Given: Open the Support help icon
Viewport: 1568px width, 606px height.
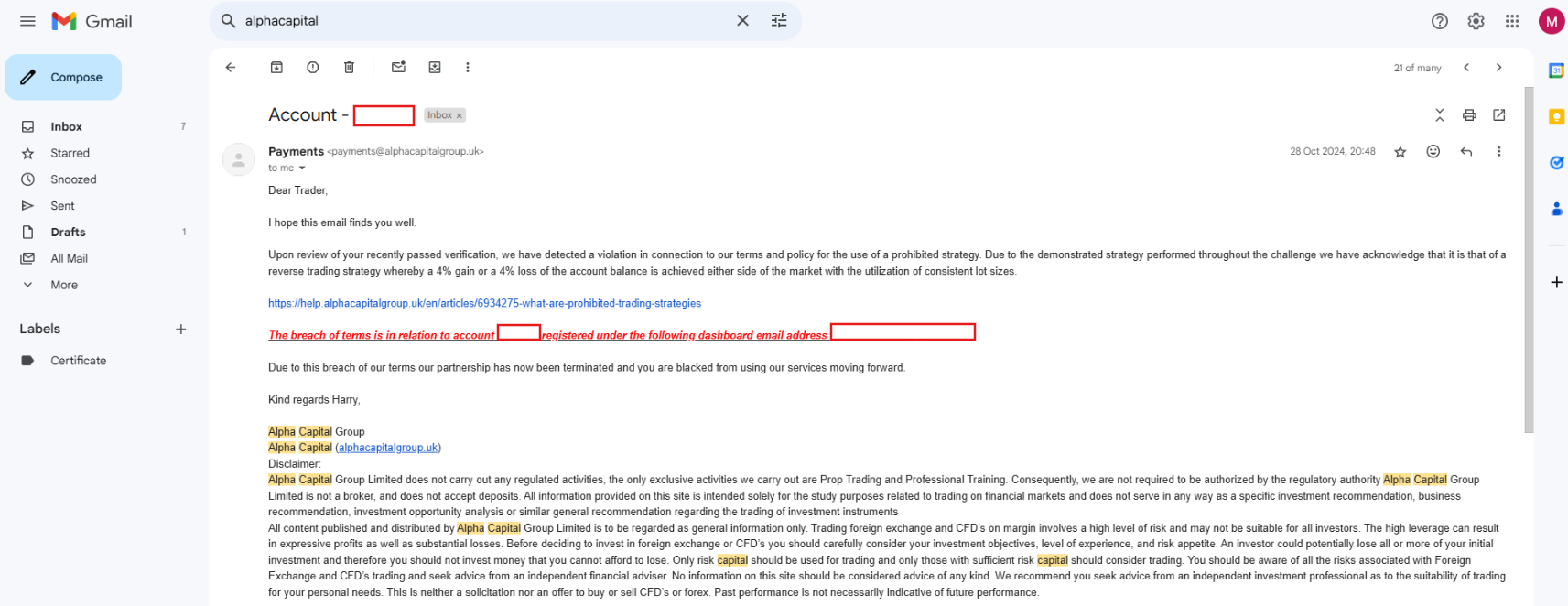Looking at the screenshot, I should pos(1440,21).
